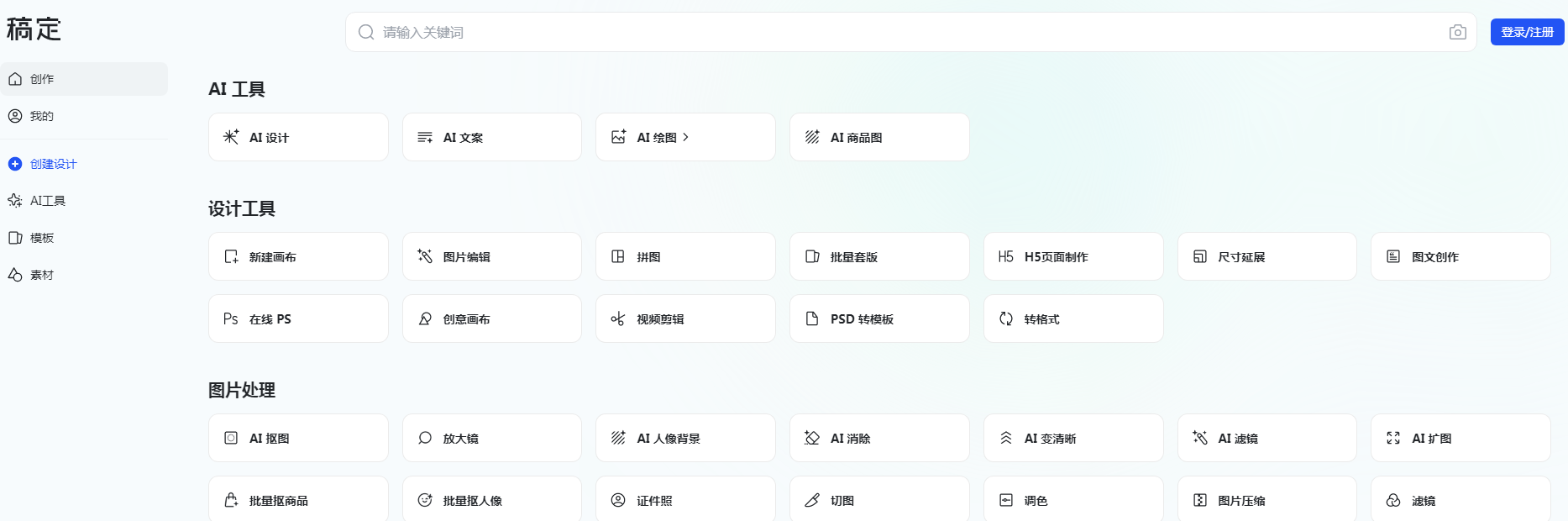Open the 转格式 converter
1568x521 pixels.
pyautogui.click(x=1072, y=318)
